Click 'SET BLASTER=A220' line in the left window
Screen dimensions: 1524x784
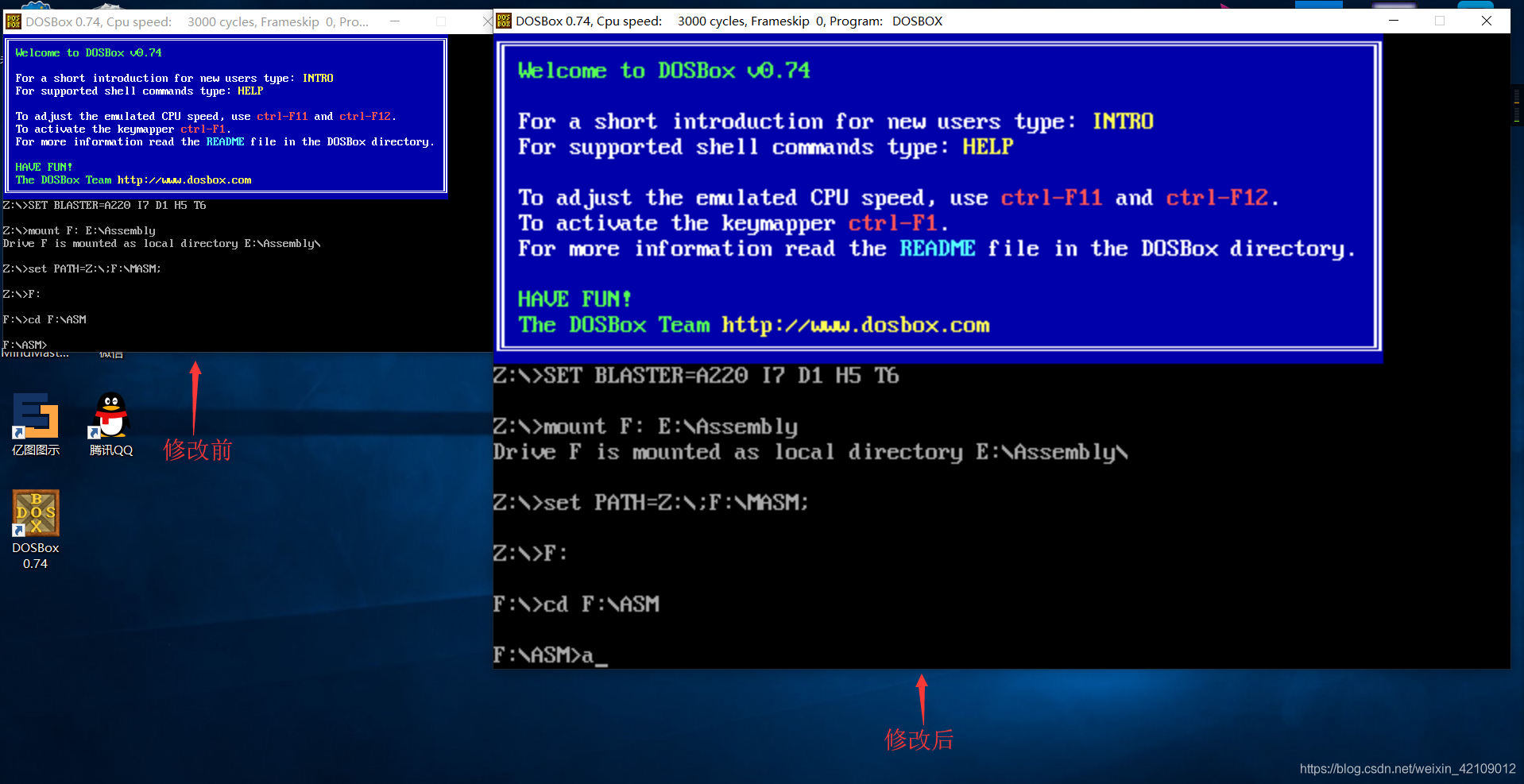click(x=104, y=206)
